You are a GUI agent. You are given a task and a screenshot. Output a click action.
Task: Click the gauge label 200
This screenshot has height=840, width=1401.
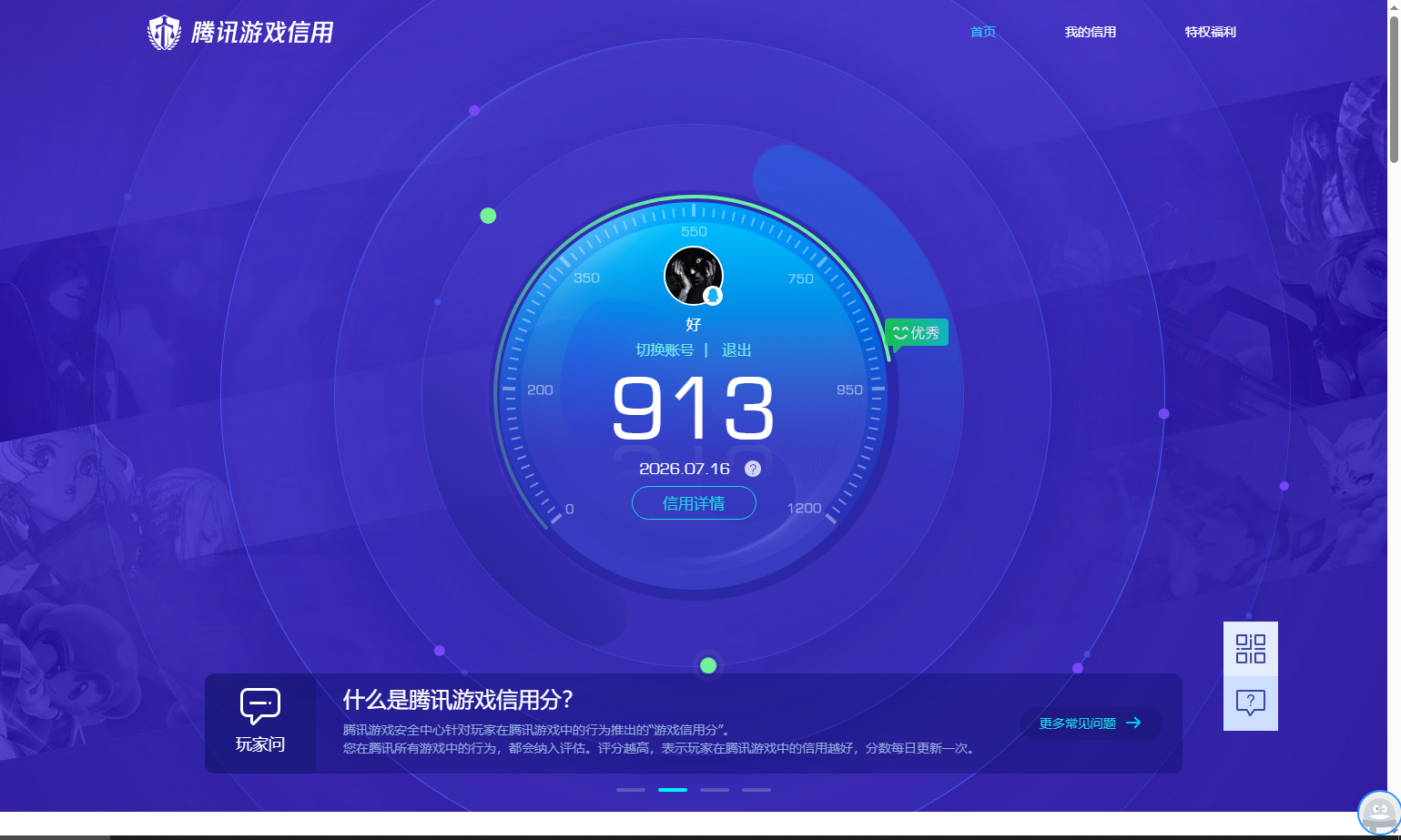pos(540,390)
